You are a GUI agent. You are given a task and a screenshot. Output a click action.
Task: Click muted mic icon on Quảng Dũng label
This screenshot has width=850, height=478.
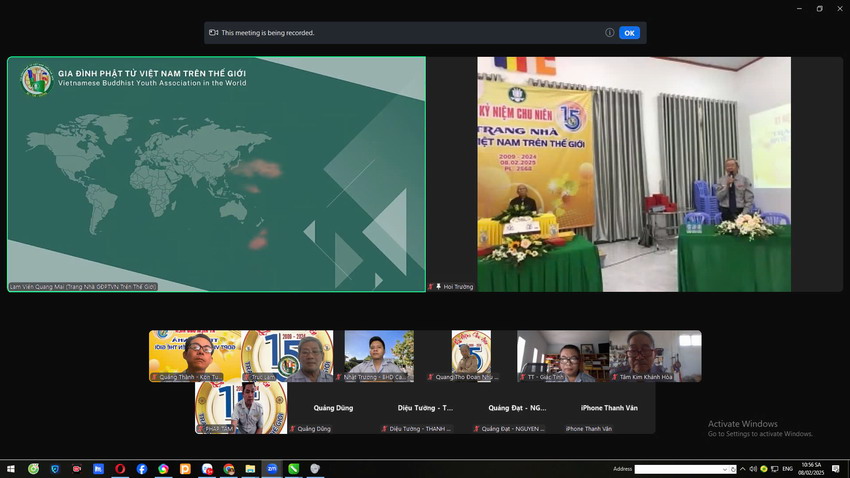point(293,429)
